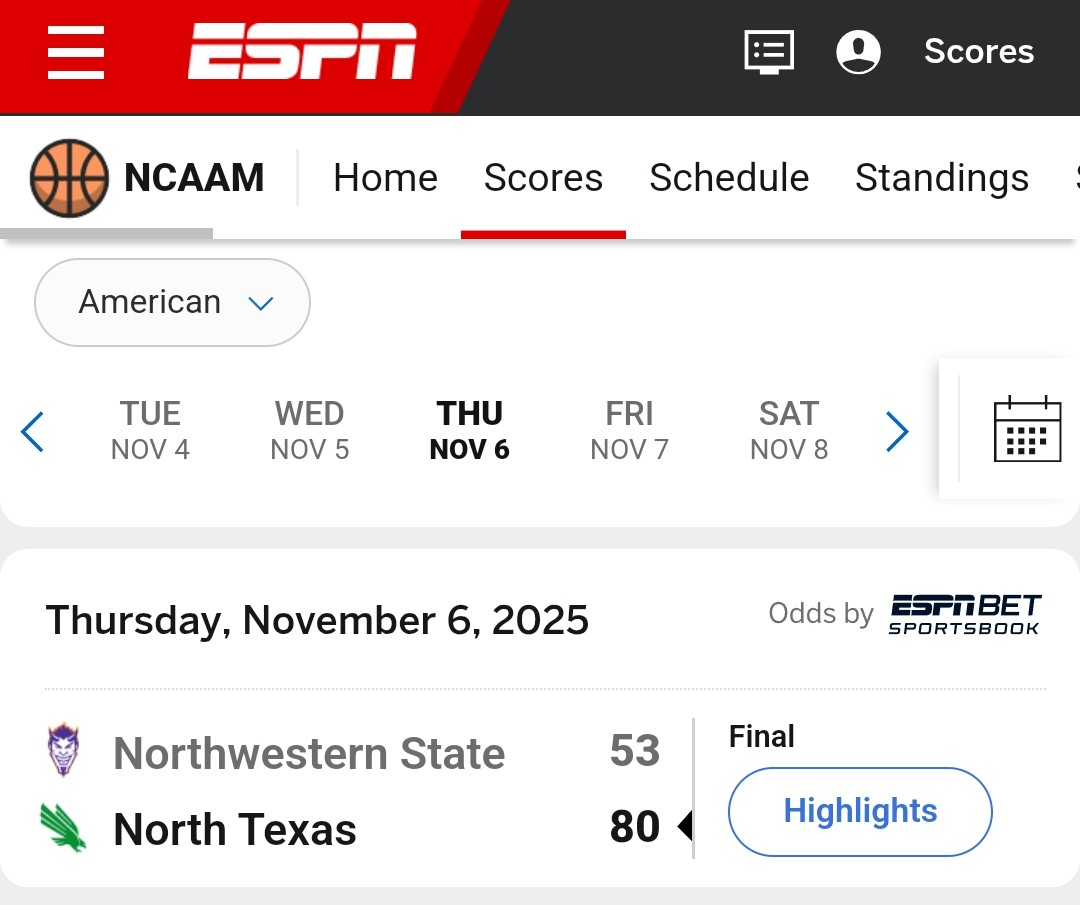
Task: Go to previous dates with left chevron
Action: click(x=33, y=432)
